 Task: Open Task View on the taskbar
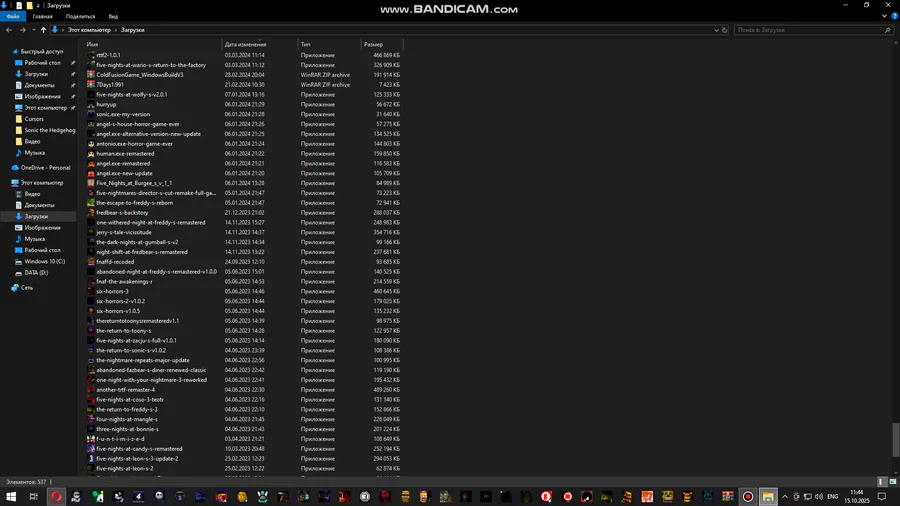coord(33,497)
